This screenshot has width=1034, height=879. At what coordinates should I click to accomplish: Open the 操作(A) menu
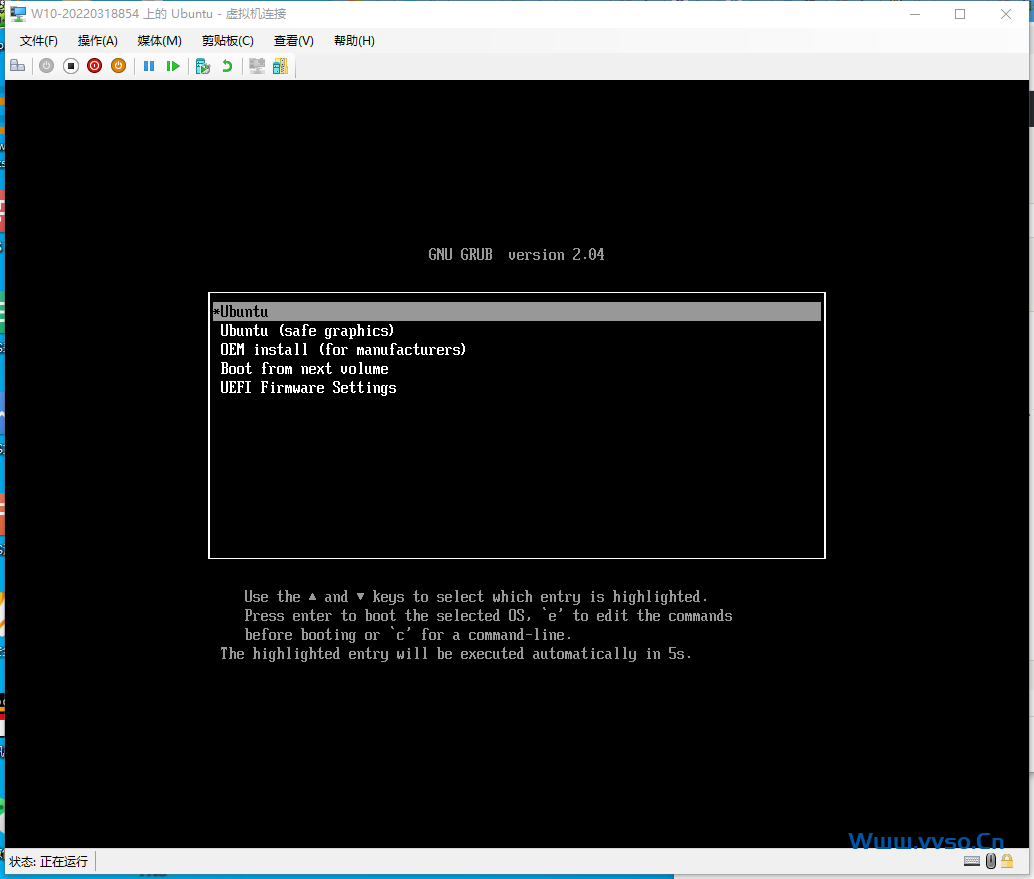click(98, 41)
